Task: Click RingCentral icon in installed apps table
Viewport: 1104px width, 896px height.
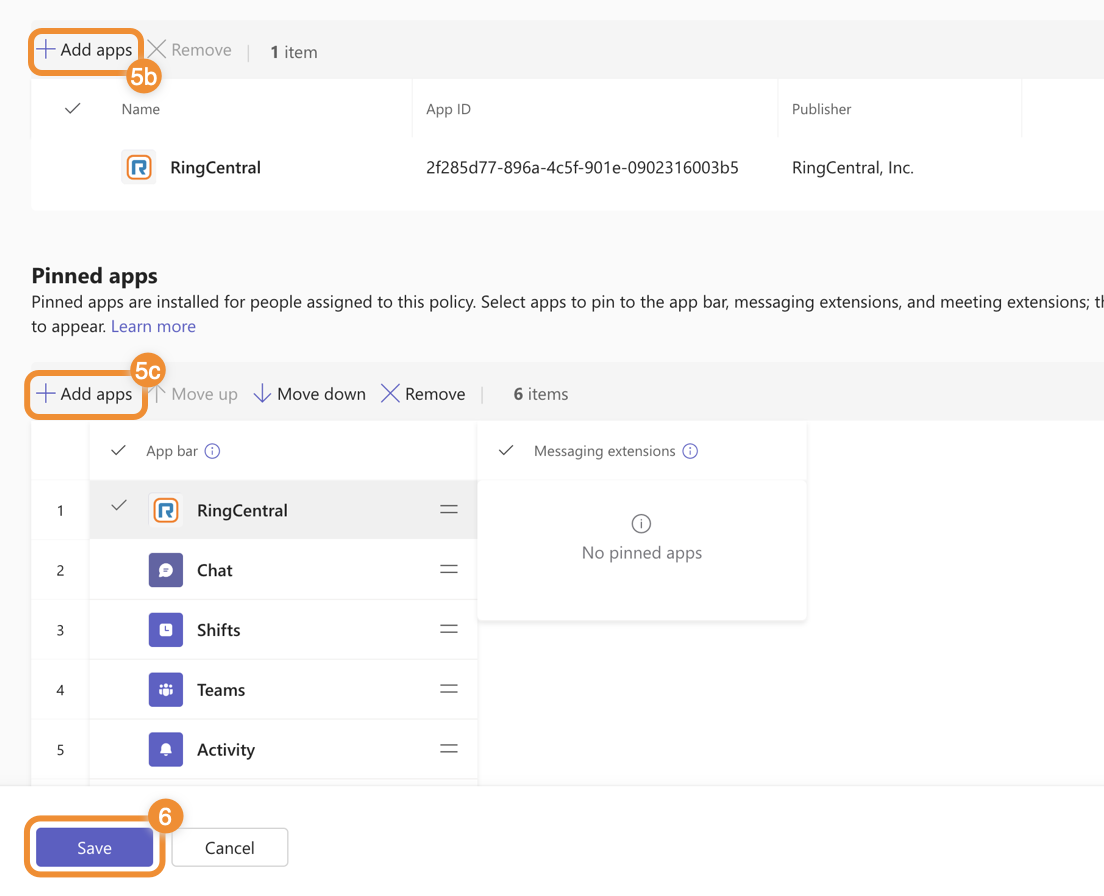Action: click(139, 168)
